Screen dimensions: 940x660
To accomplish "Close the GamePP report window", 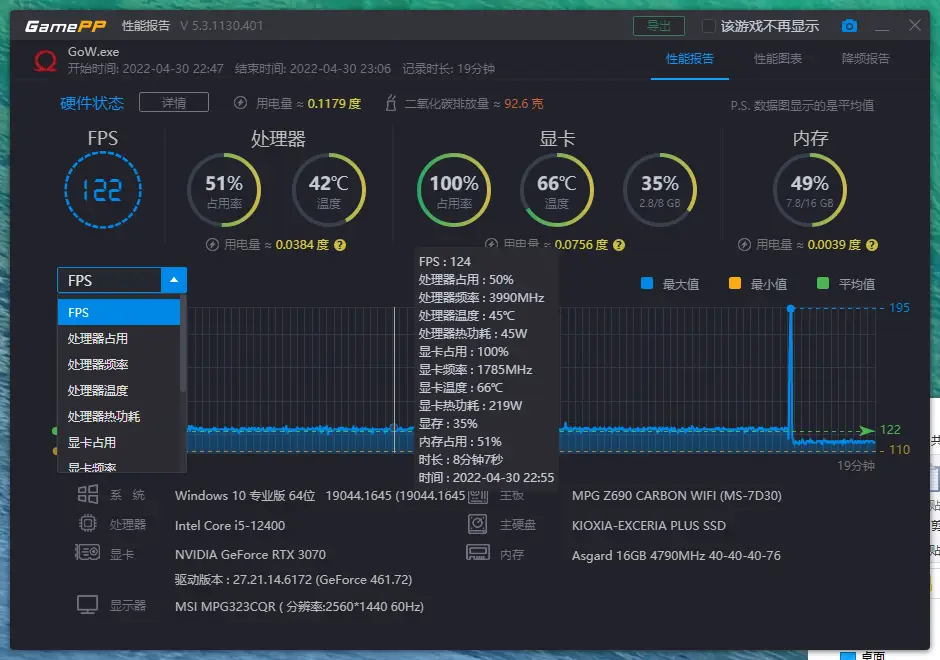I will (915, 25).
